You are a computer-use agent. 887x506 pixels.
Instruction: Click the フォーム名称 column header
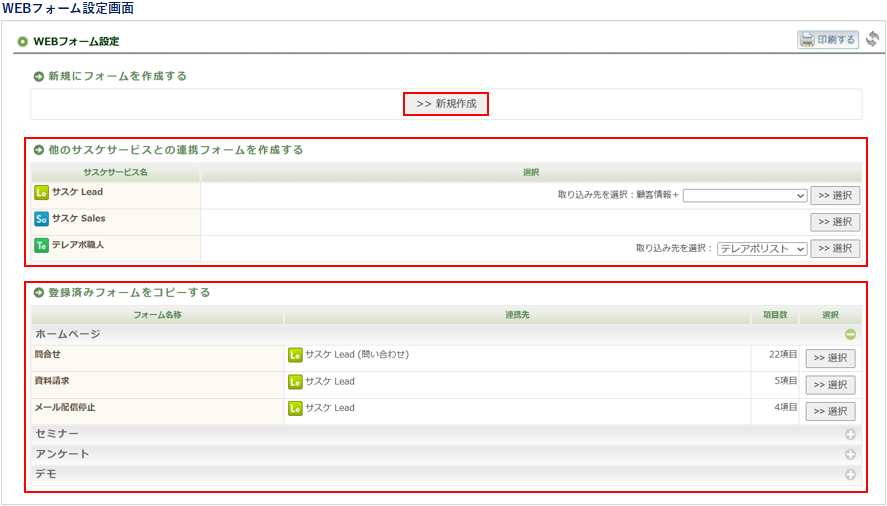(x=157, y=315)
